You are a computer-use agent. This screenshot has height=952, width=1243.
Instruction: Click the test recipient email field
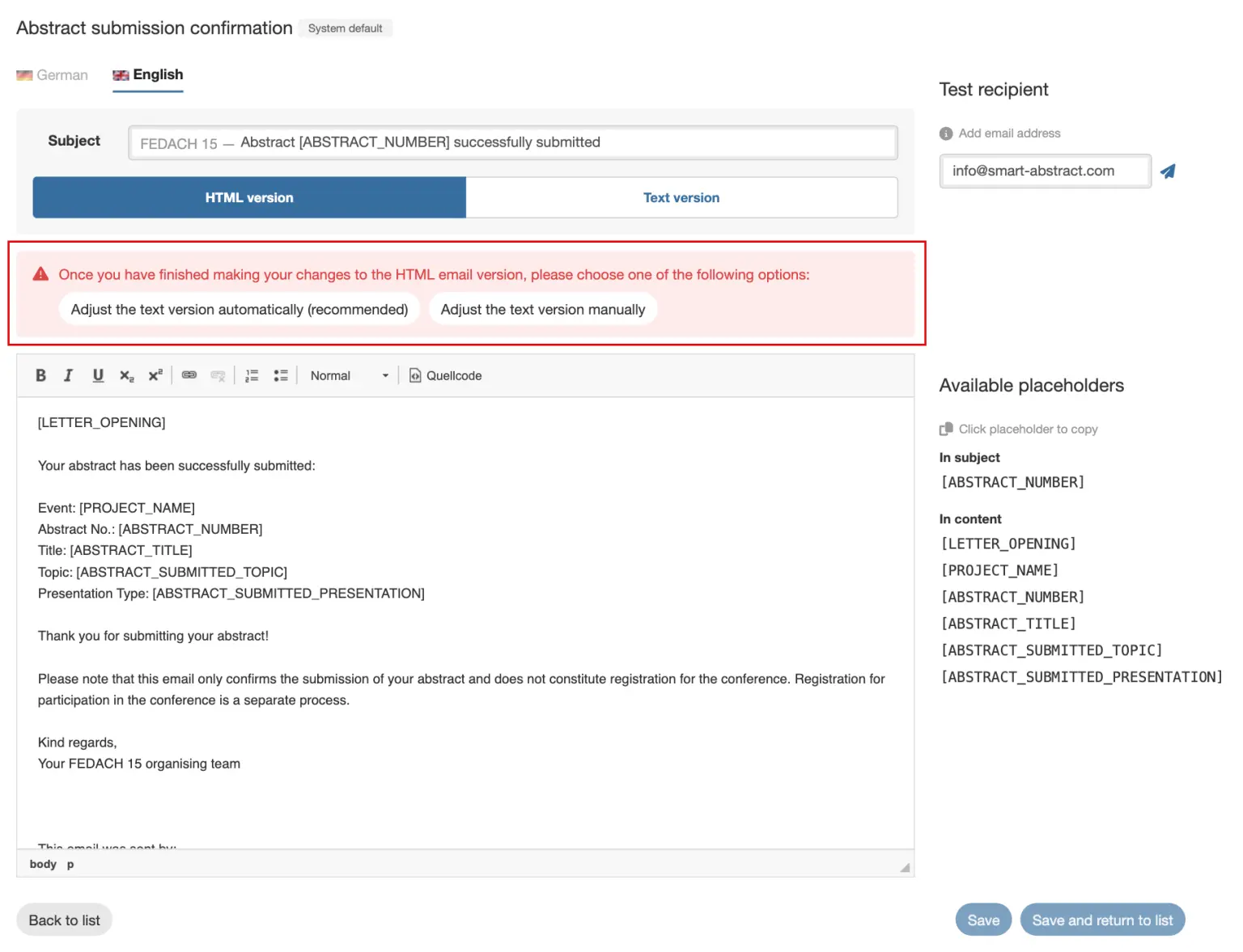click(x=1045, y=171)
